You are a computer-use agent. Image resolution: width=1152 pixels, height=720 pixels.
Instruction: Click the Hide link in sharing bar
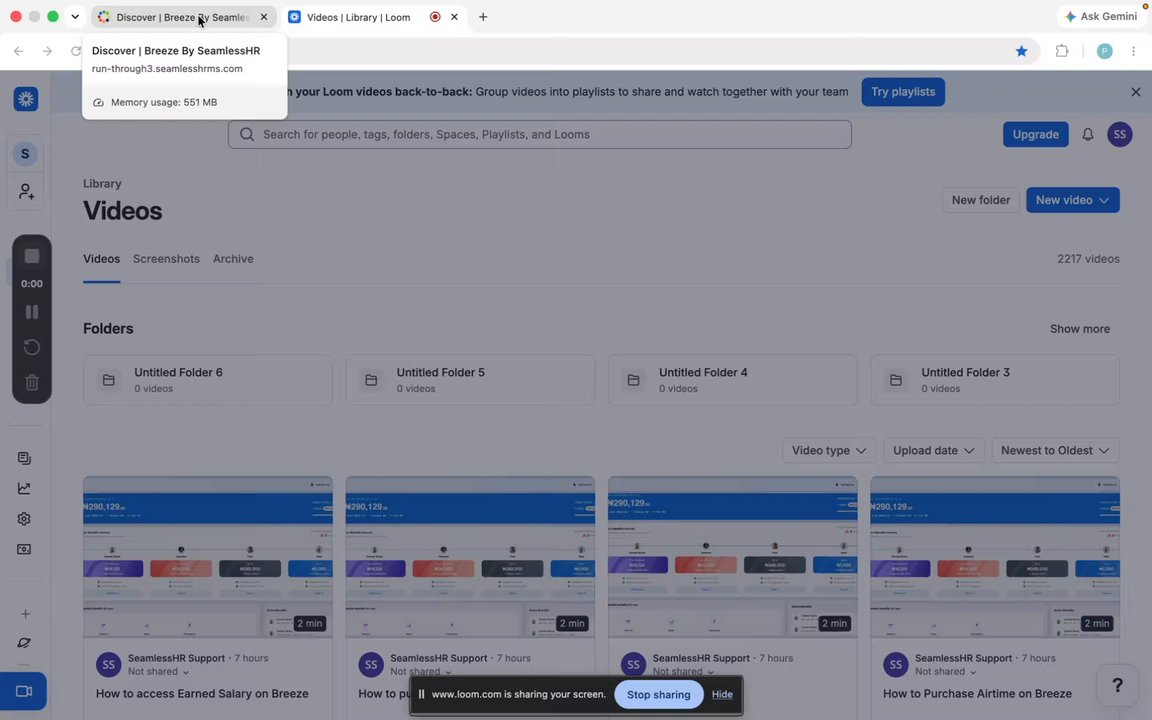pos(721,694)
